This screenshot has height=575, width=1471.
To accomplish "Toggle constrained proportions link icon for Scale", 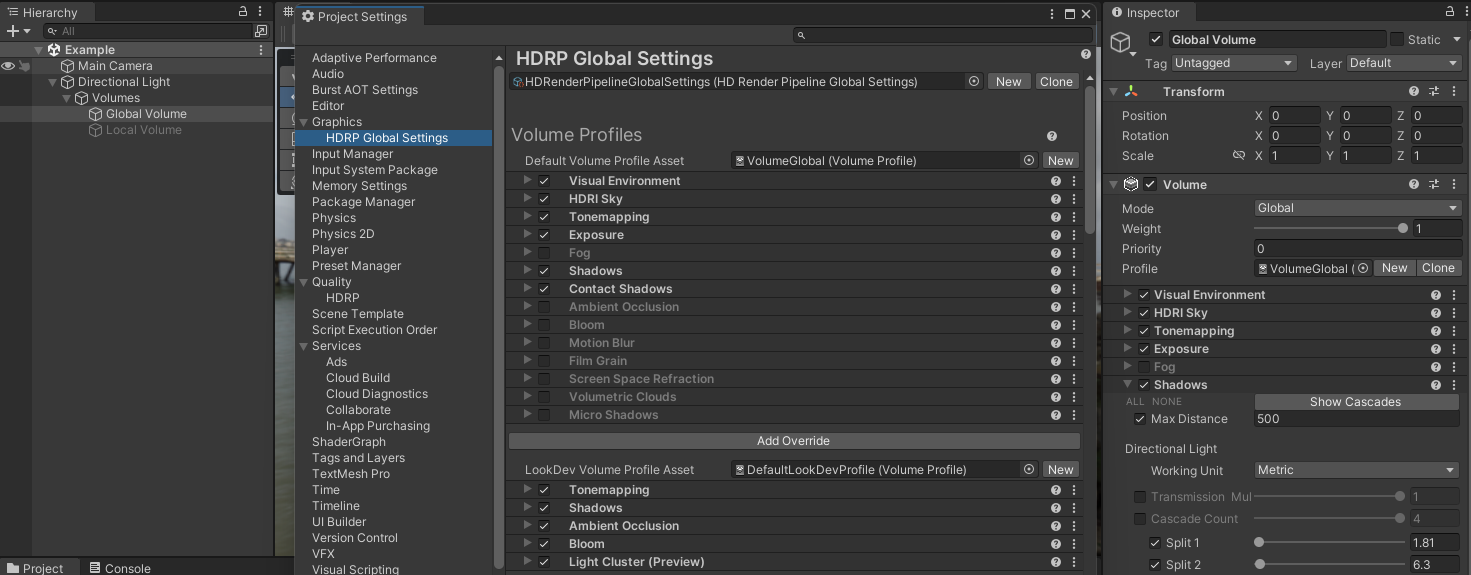I will tap(1239, 156).
